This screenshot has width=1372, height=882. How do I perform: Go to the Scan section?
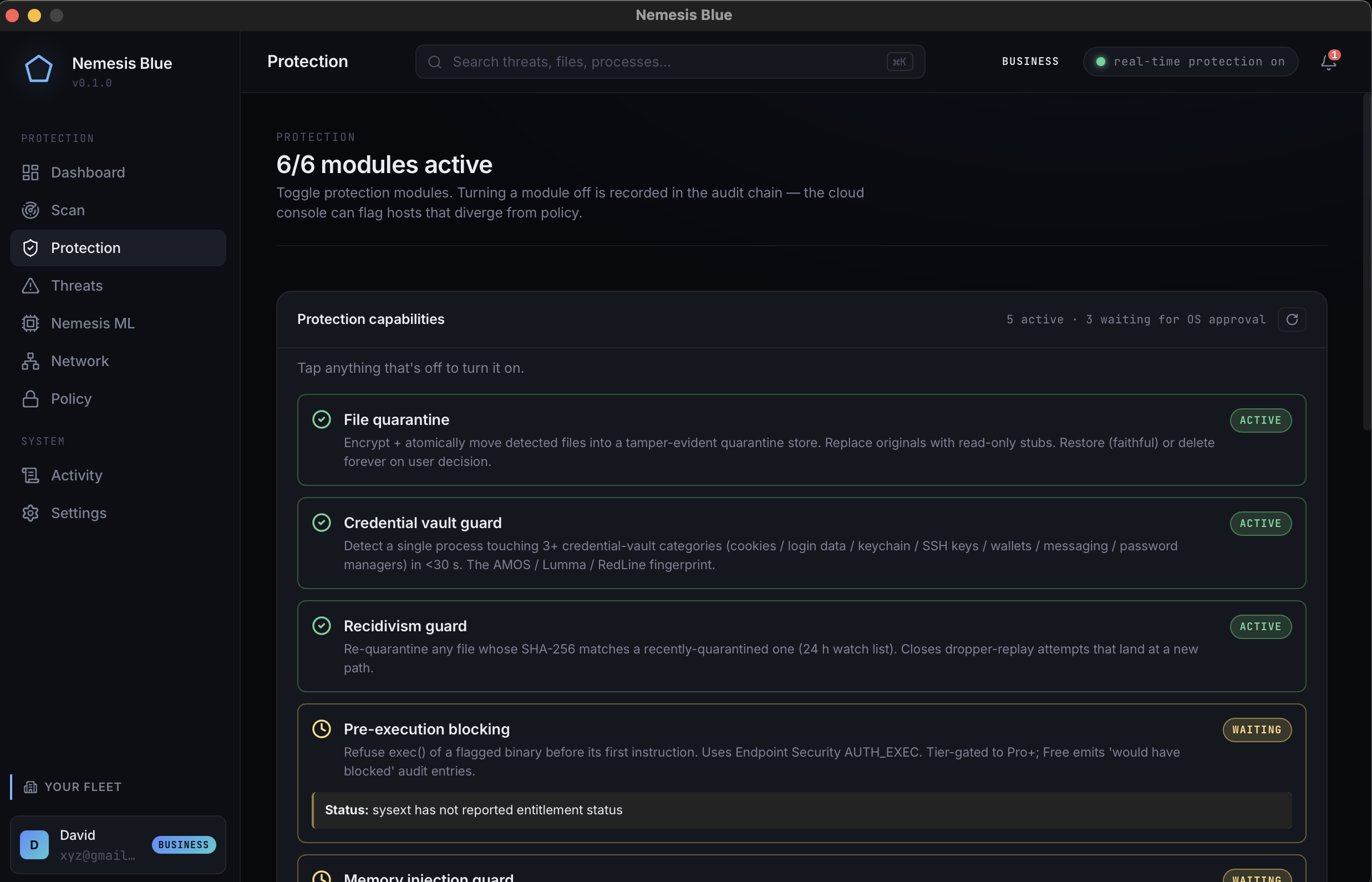pyautogui.click(x=118, y=210)
